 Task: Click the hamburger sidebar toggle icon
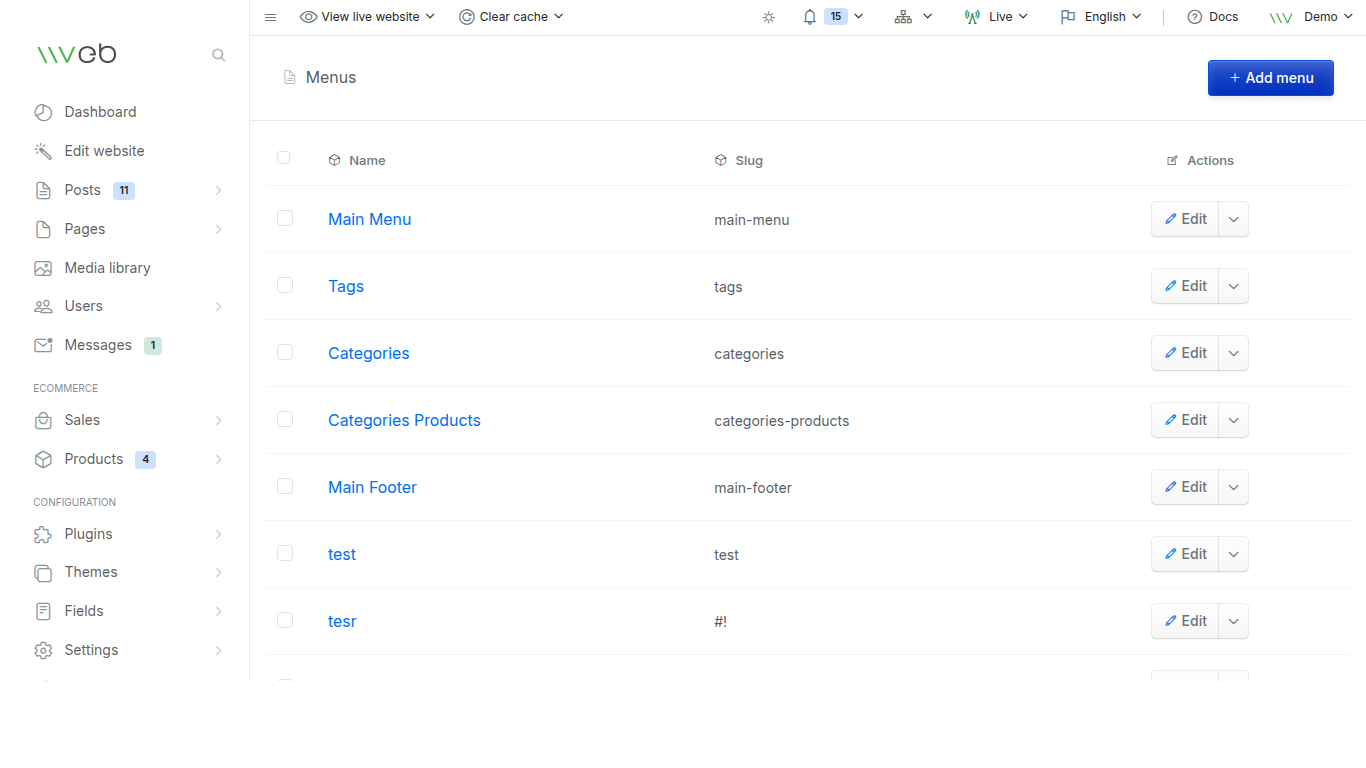click(270, 17)
